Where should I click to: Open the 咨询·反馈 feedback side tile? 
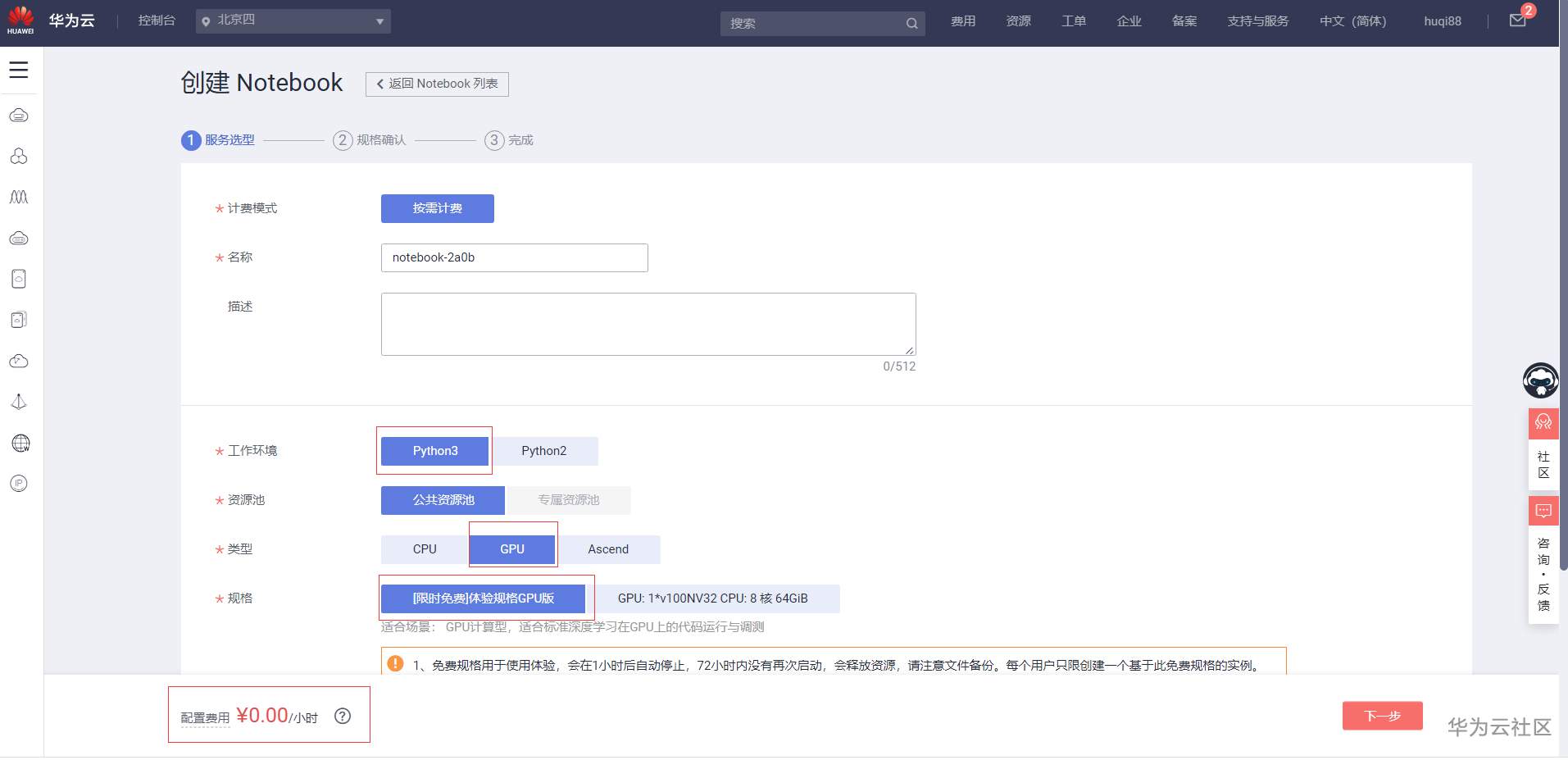(x=1543, y=560)
